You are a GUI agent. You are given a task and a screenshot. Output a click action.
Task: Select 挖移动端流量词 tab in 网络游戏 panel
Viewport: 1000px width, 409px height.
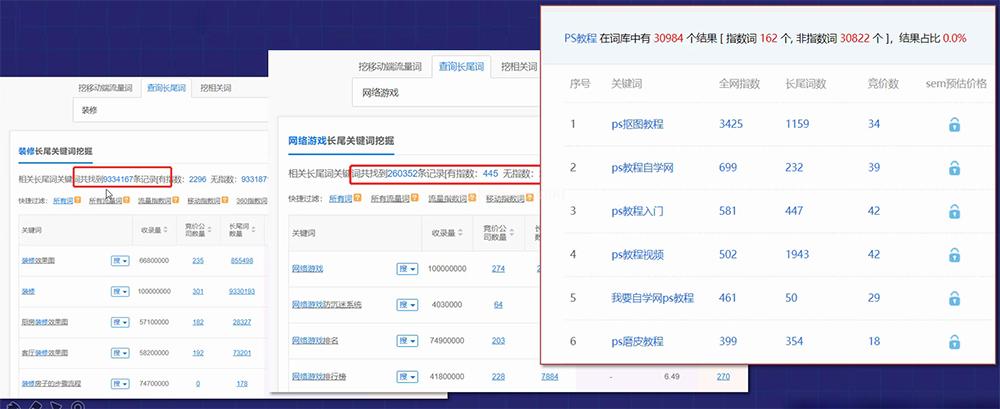[391, 67]
